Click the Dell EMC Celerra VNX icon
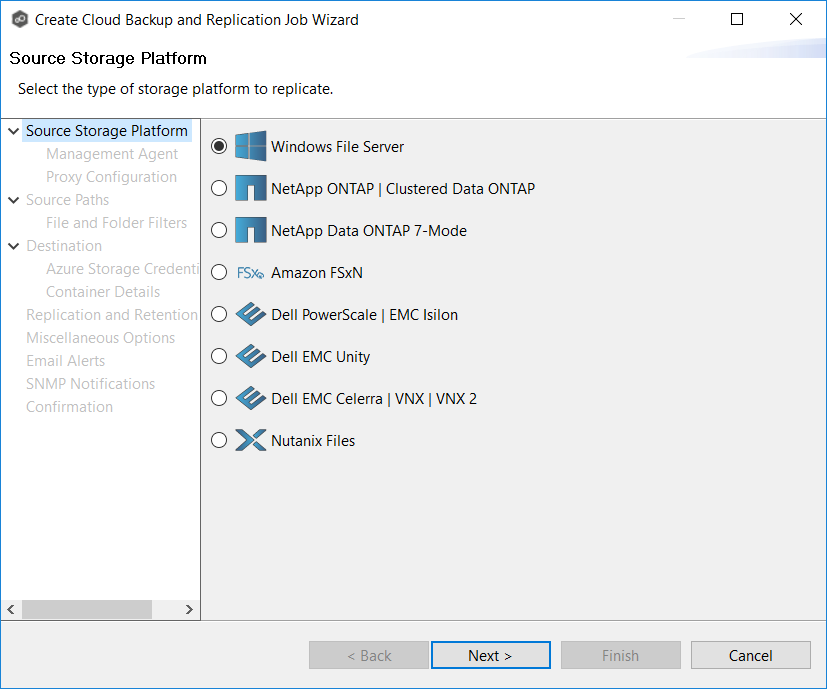The height and width of the screenshot is (689, 827). pos(249,397)
